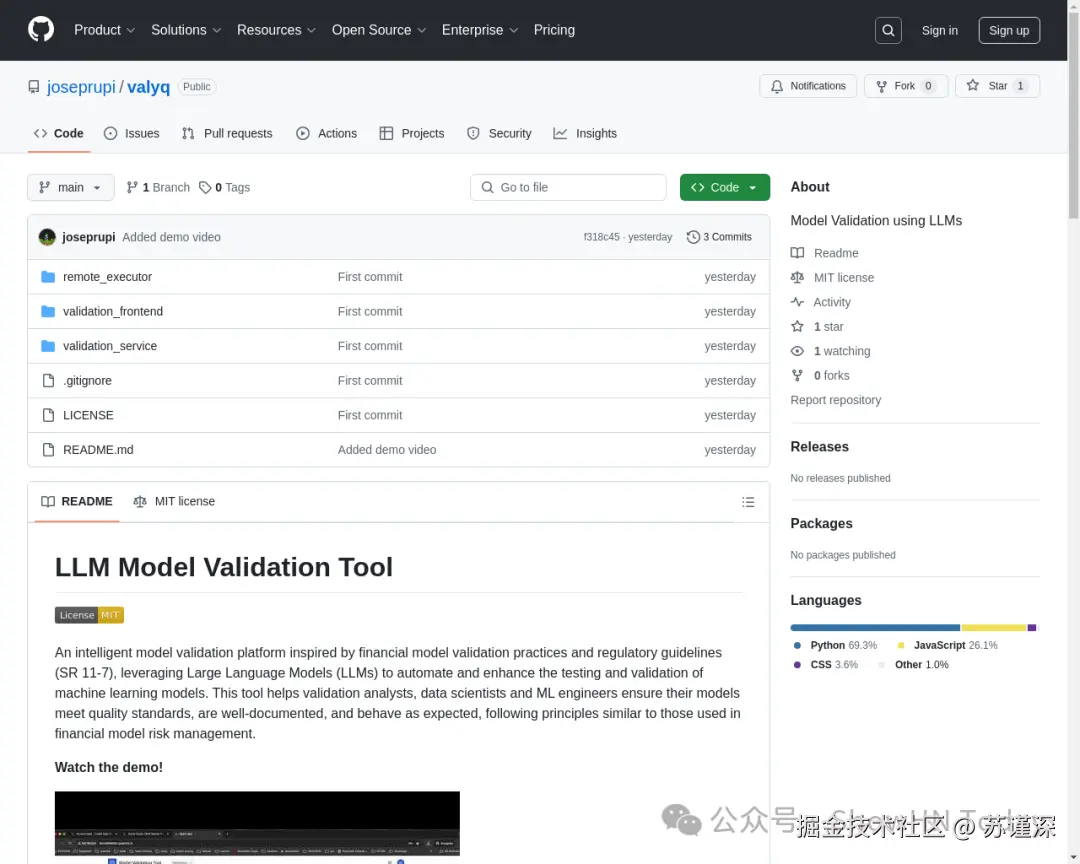The image size is (1080, 864).
Task: Expand the Resources menu
Action: pos(276,30)
